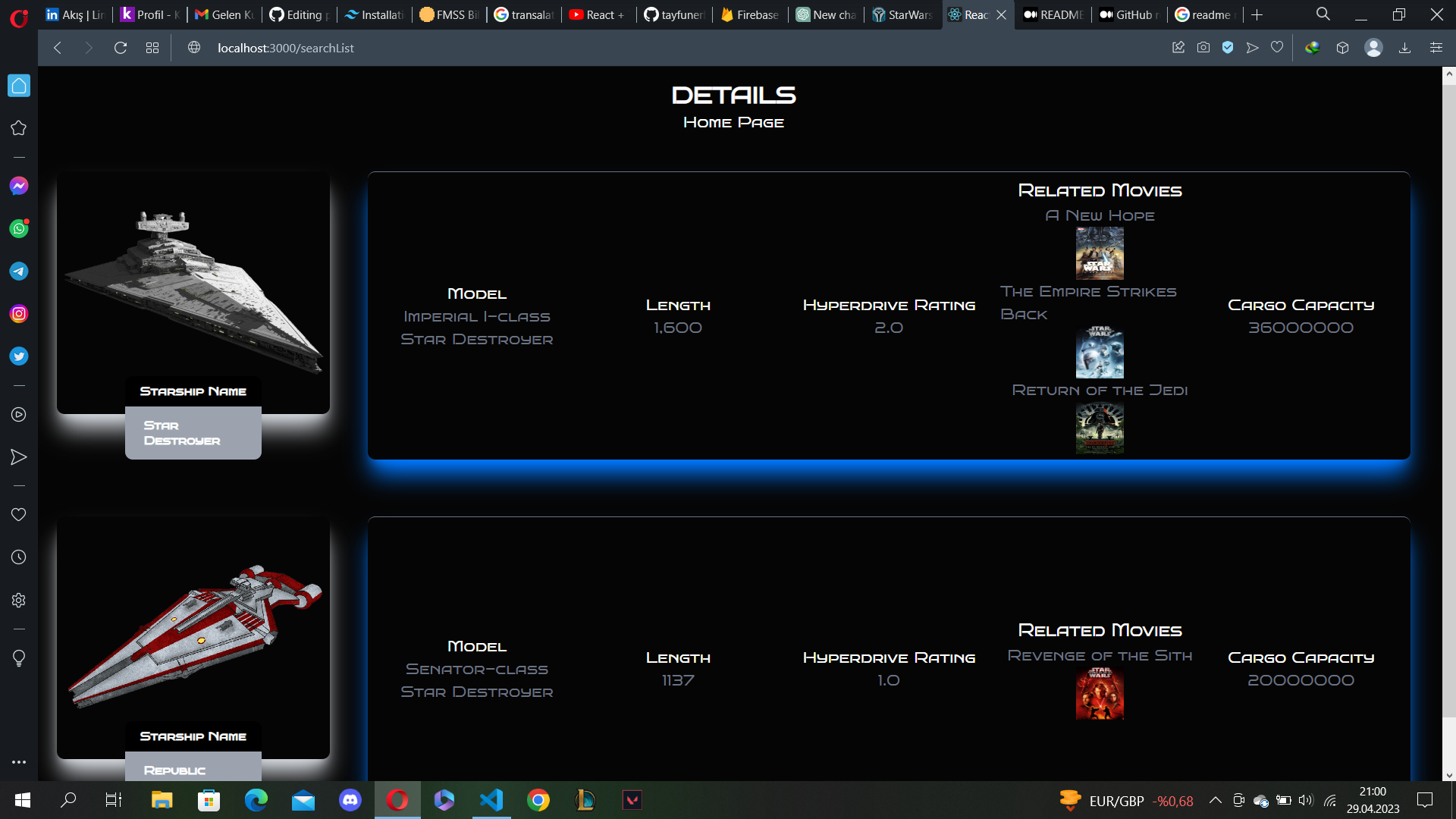Close the active React tab
1456x819 pixels.
[x=1001, y=14]
